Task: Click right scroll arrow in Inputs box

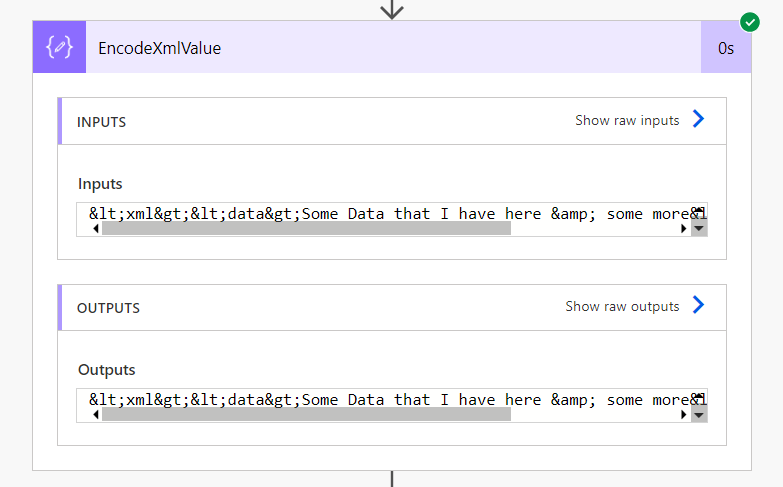Action: pyautogui.click(x=684, y=229)
